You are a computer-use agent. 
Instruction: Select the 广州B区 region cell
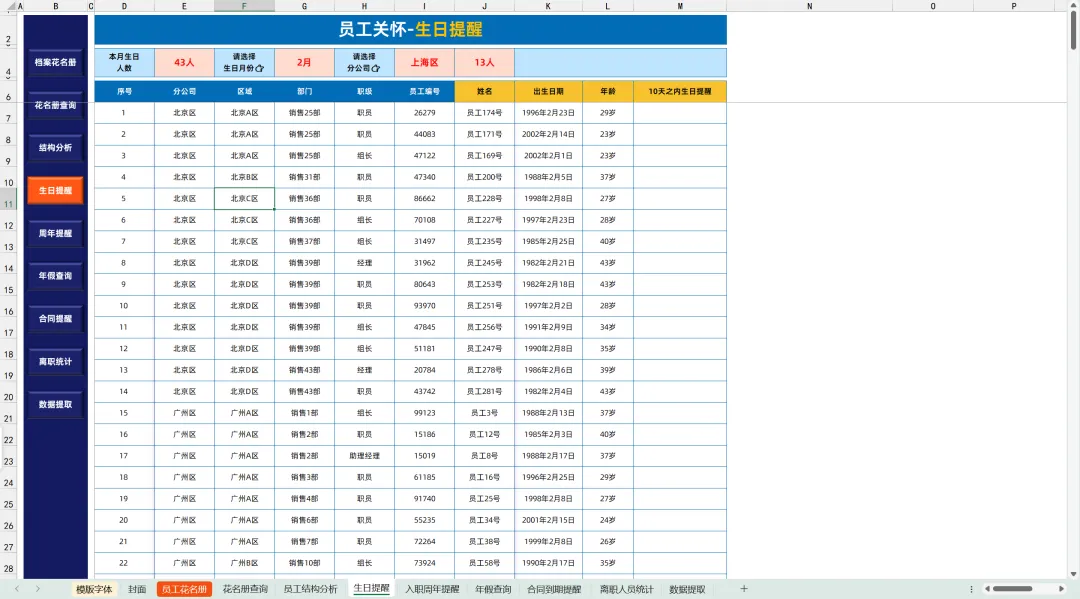click(x=244, y=563)
